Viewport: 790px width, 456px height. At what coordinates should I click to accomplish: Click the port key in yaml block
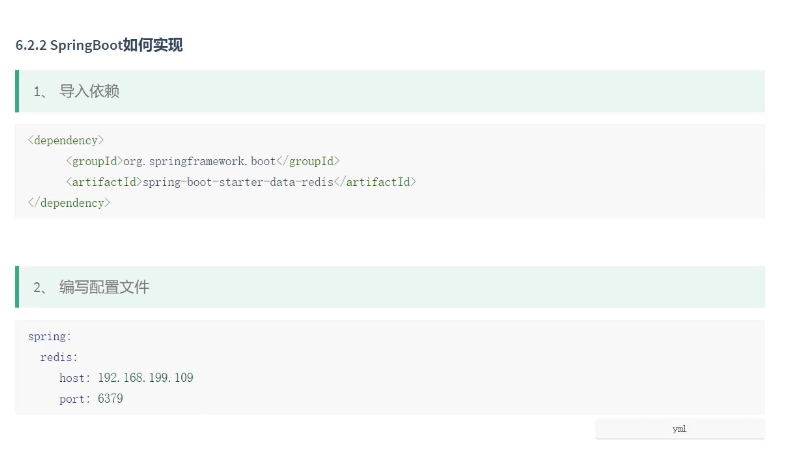pyautogui.click(x=73, y=399)
